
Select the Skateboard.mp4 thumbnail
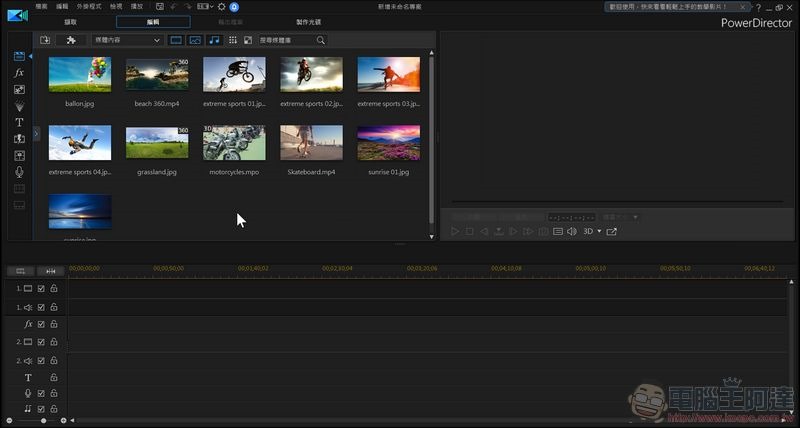(x=311, y=142)
